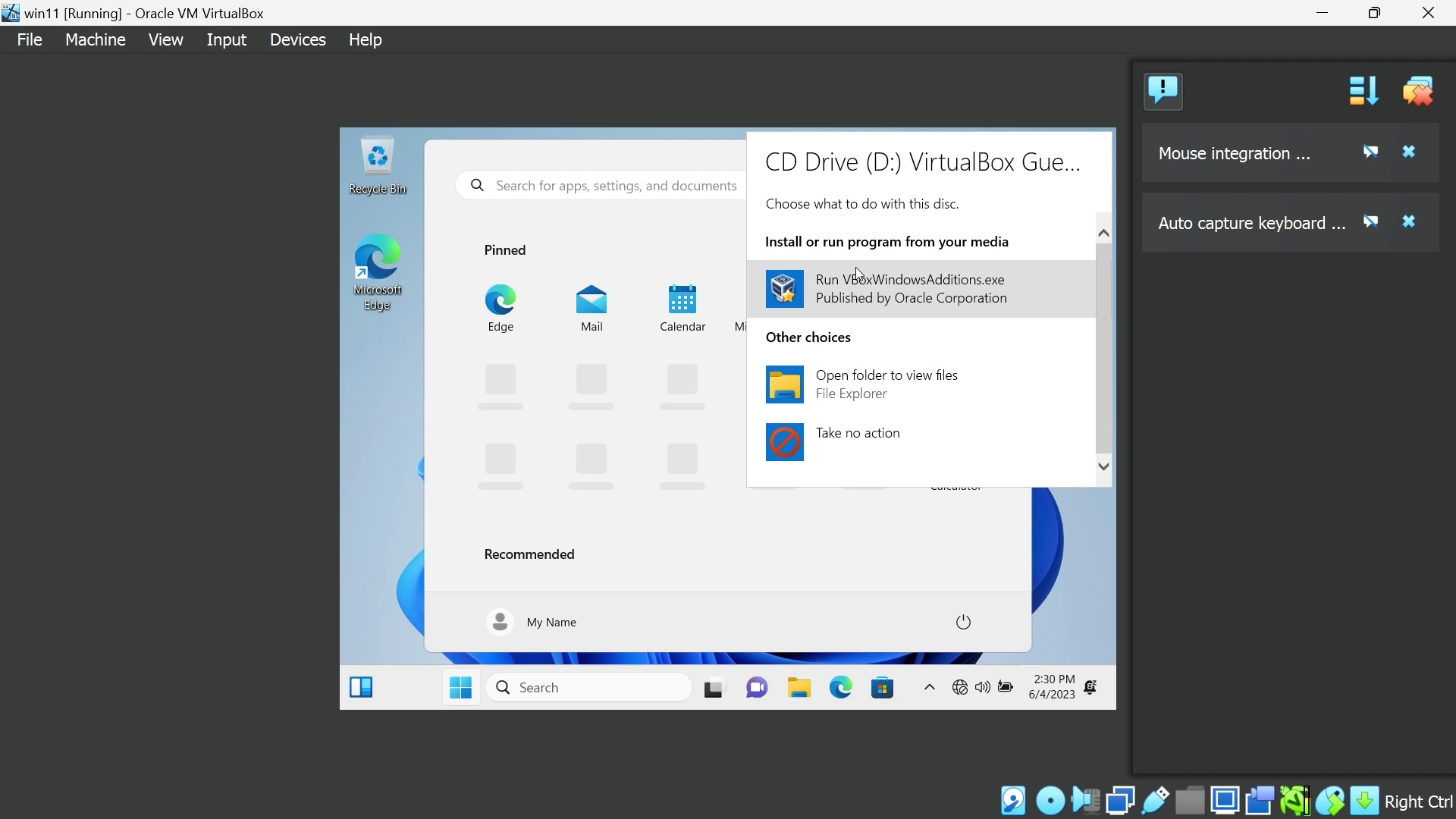Run VBoxWindowsAdditions.exe from AutoPlay
The image size is (1456, 819).
(910, 289)
